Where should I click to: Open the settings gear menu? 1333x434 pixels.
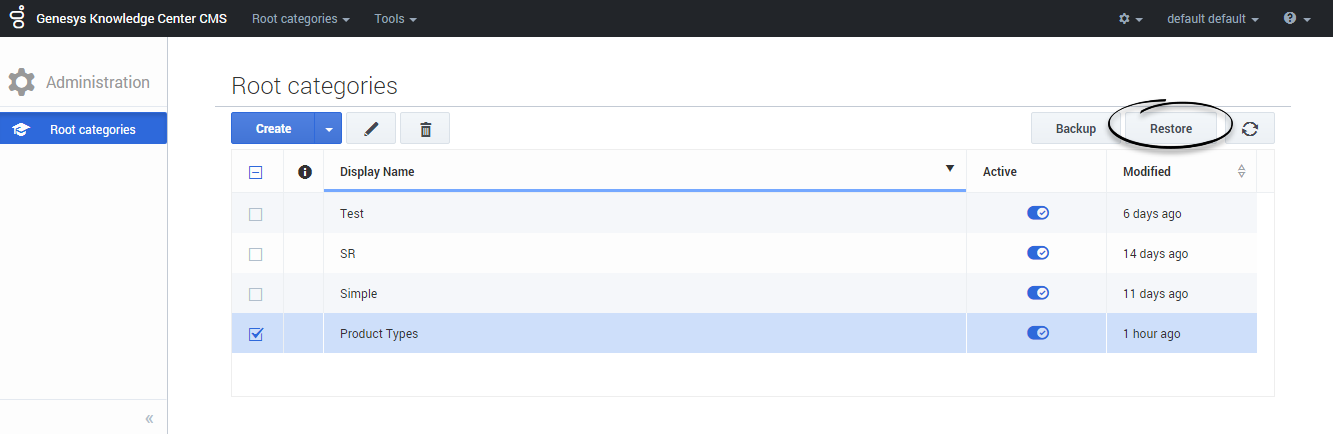pyautogui.click(x=1130, y=19)
